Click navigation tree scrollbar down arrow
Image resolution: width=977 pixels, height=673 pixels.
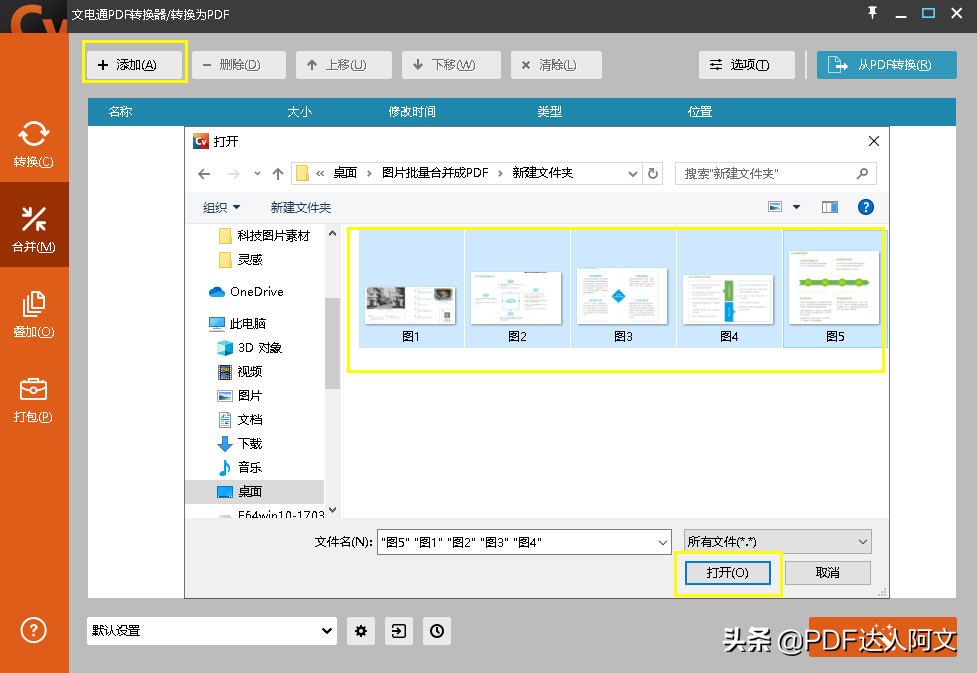click(x=332, y=510)
